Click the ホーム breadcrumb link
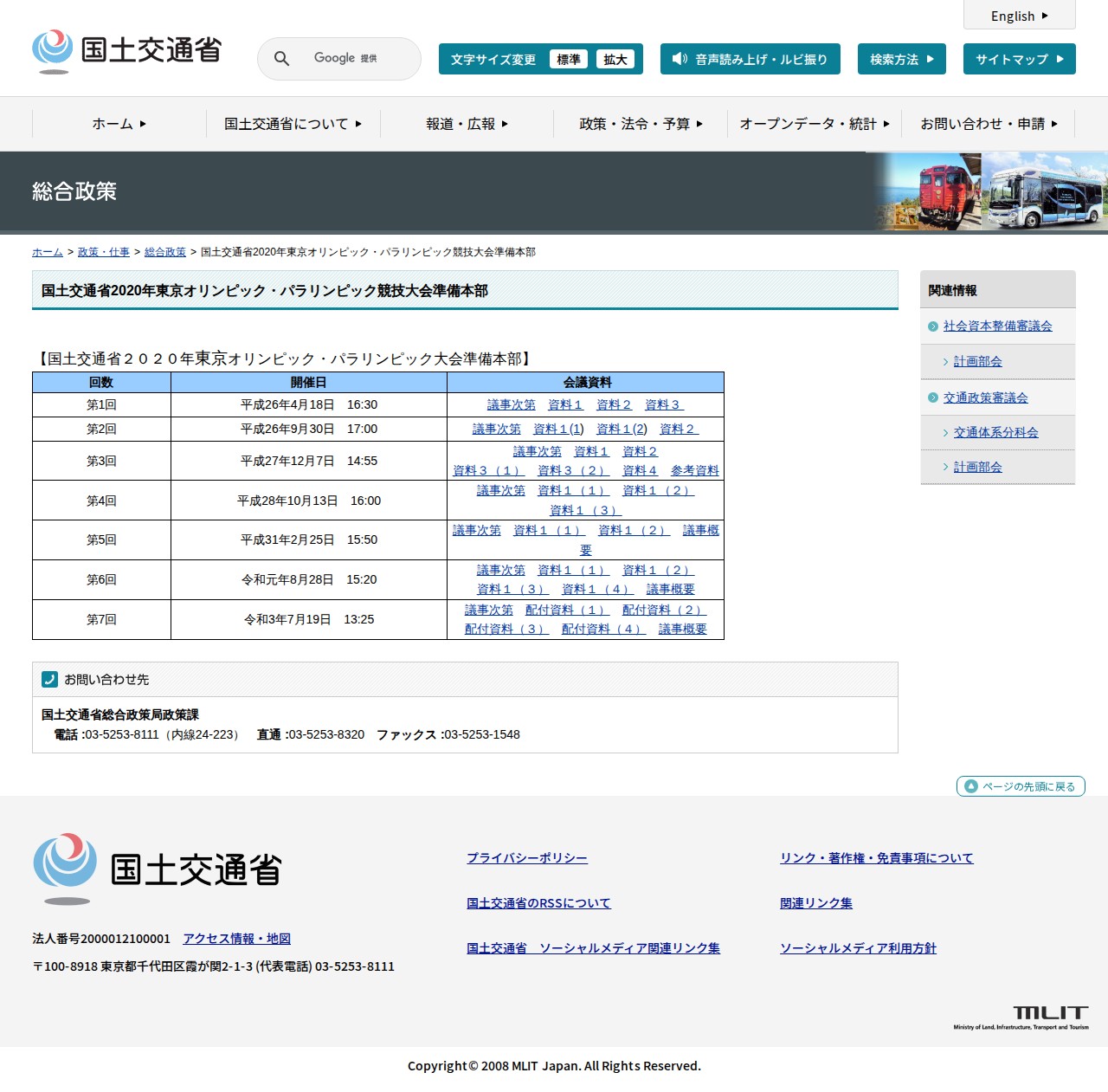 48,252
